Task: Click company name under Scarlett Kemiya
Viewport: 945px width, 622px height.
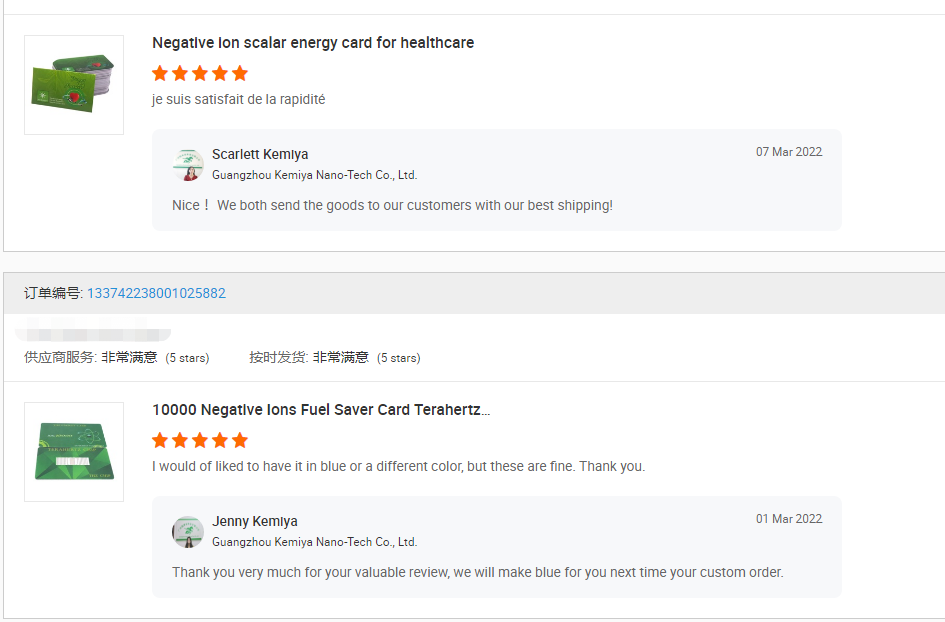Action: (314, 175)
